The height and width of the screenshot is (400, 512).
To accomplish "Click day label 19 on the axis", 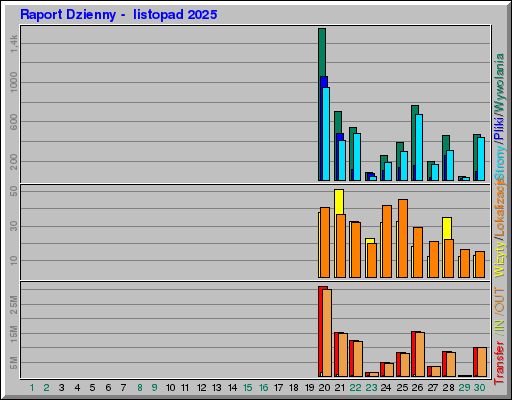I will tap(309, 388).
